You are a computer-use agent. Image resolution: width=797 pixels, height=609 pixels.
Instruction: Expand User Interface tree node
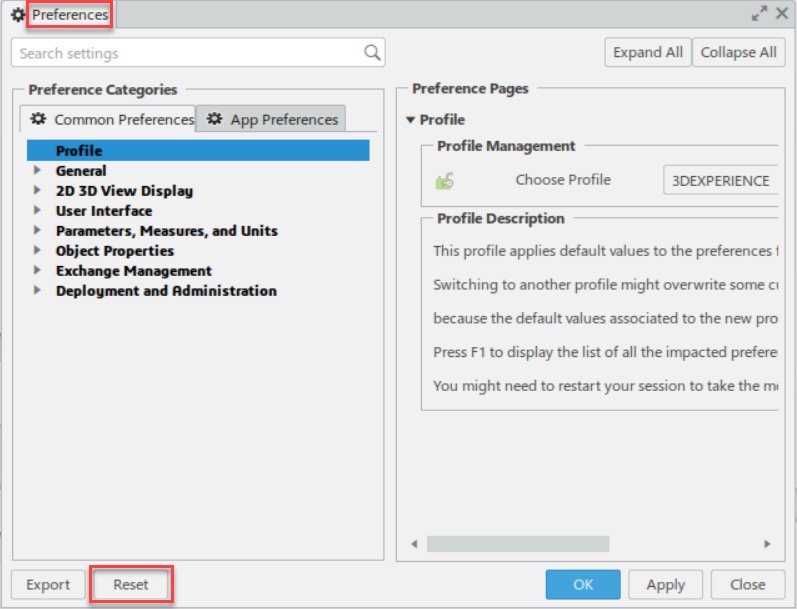38,211
